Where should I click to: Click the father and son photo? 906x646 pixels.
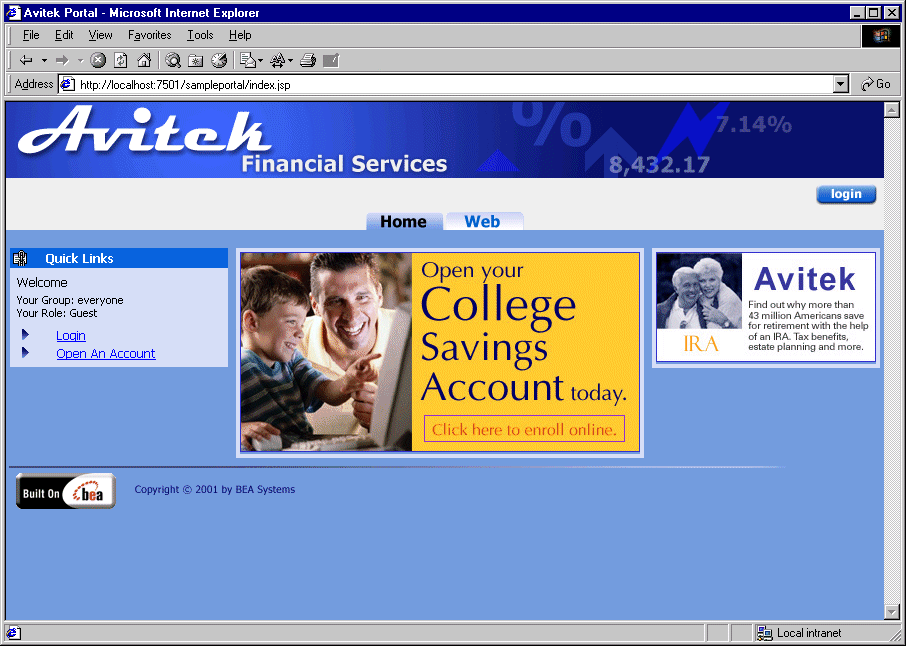coord(326,352)
